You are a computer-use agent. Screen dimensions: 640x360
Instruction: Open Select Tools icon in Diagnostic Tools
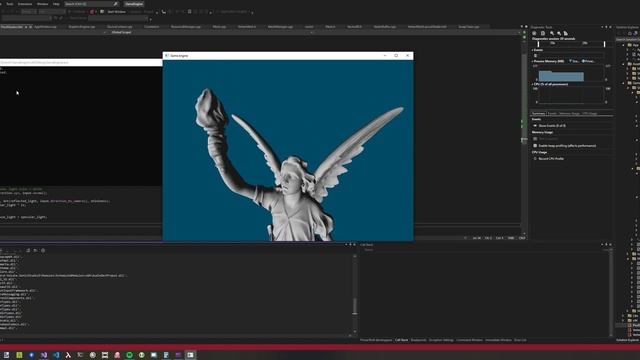543,33
